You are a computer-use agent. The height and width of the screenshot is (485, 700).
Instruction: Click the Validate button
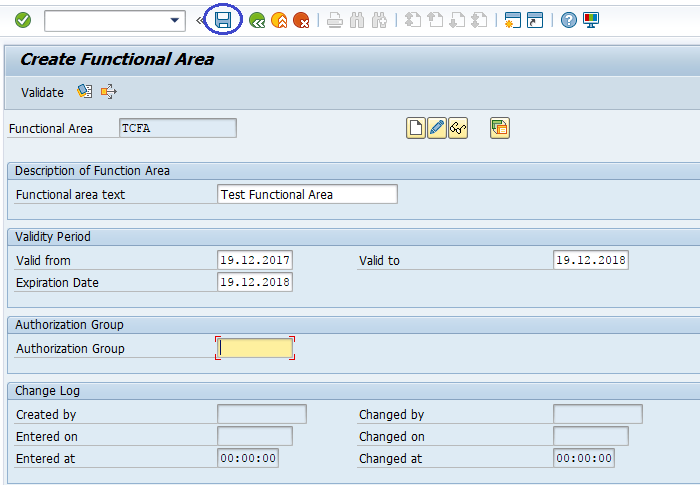tap(42, 92)
